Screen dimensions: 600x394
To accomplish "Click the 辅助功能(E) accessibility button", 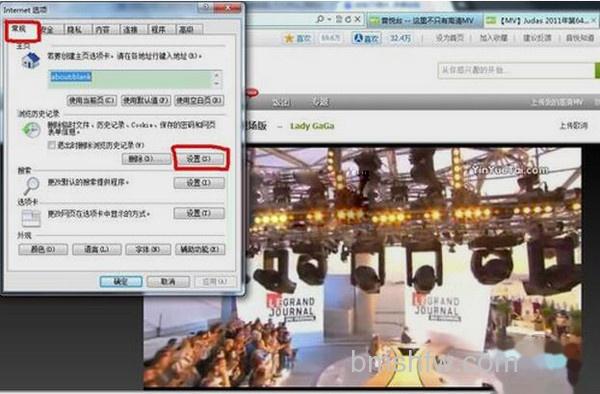I will pos(200,250).
